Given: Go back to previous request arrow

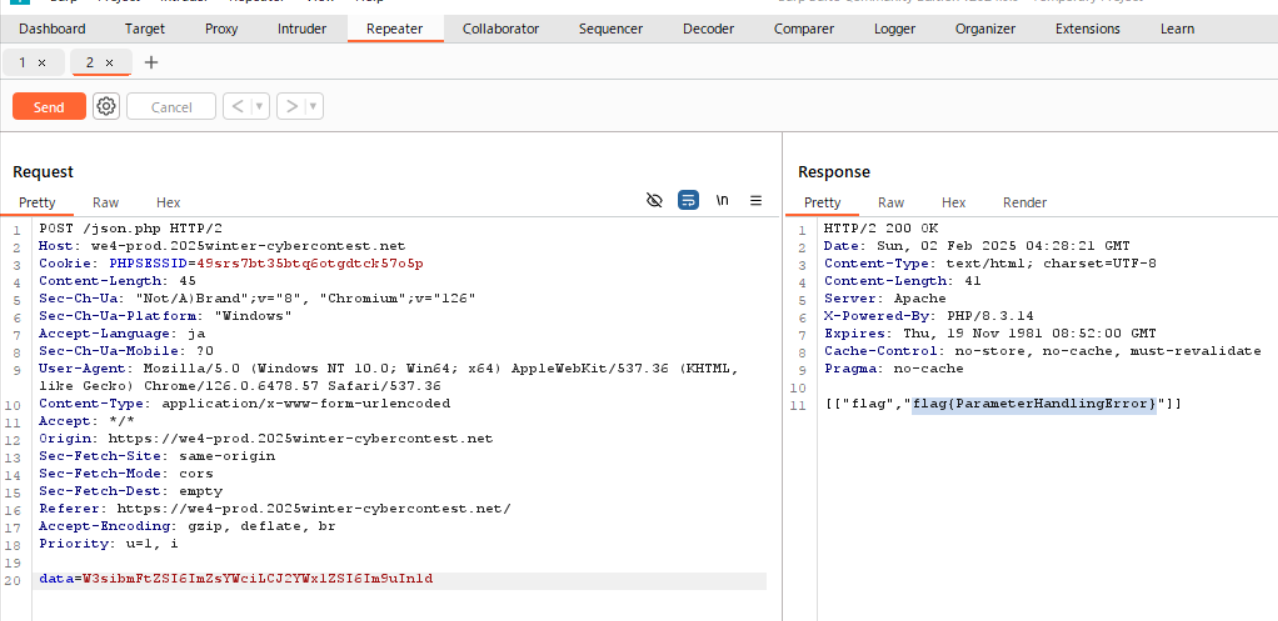Looking at the screenshot, I should point(237,106).
